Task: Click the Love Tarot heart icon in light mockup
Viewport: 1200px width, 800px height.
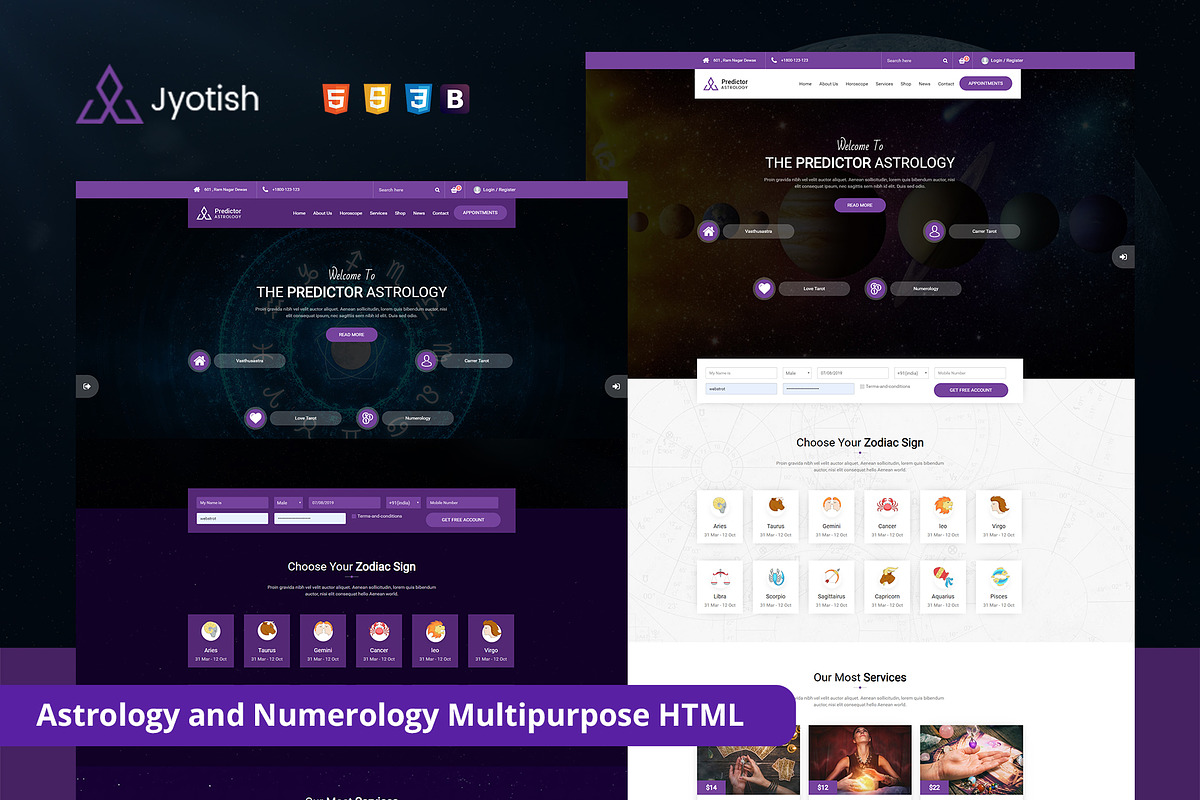Action: (764, 288)
